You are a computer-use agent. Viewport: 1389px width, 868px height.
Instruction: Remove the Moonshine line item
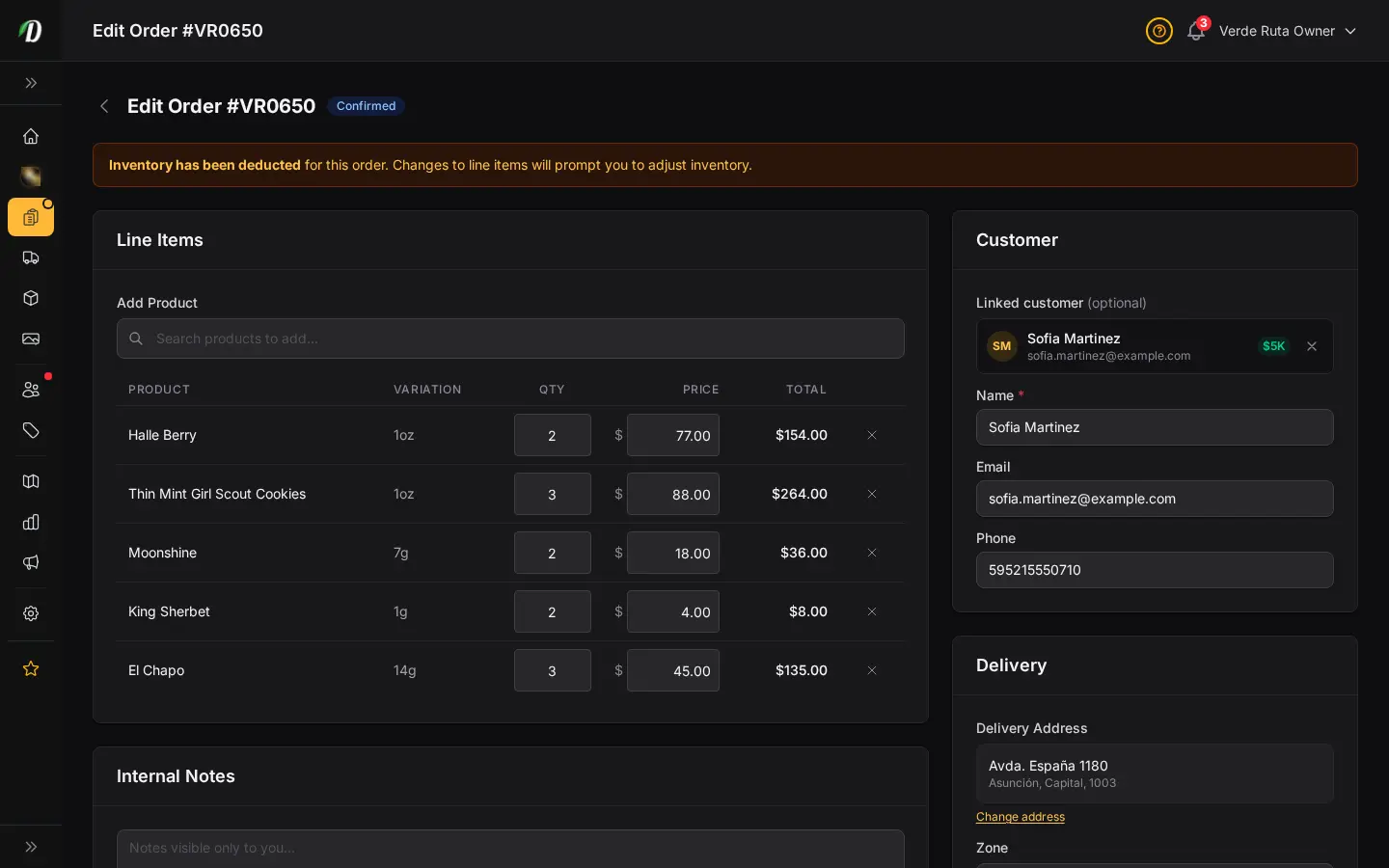pyautogui.click(x=872, y=553)
